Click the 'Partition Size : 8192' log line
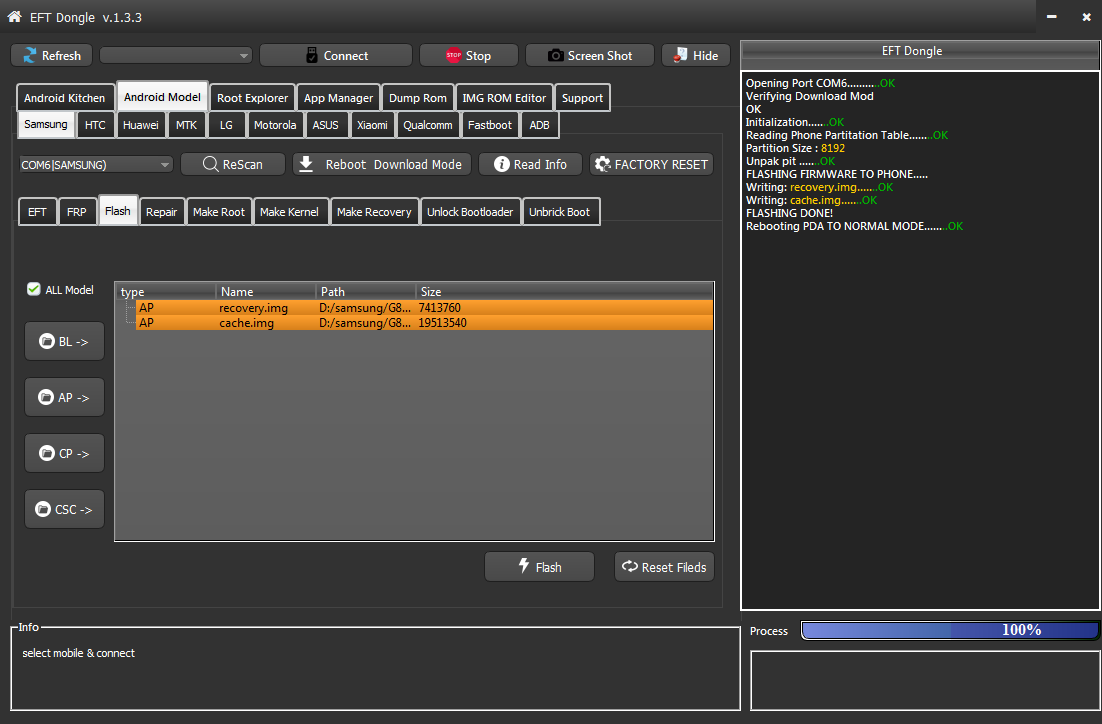 tap(795, 148)
